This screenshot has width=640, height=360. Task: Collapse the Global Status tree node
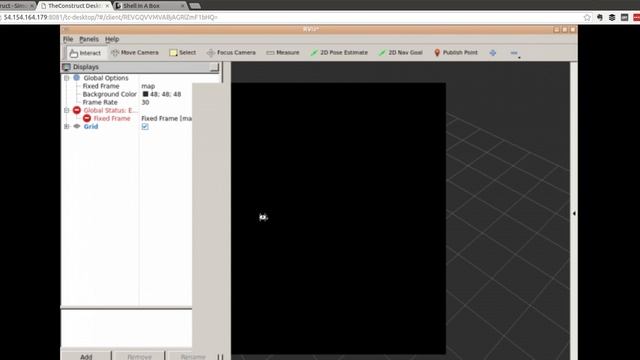pyautogui.click(x=67, y=110)
